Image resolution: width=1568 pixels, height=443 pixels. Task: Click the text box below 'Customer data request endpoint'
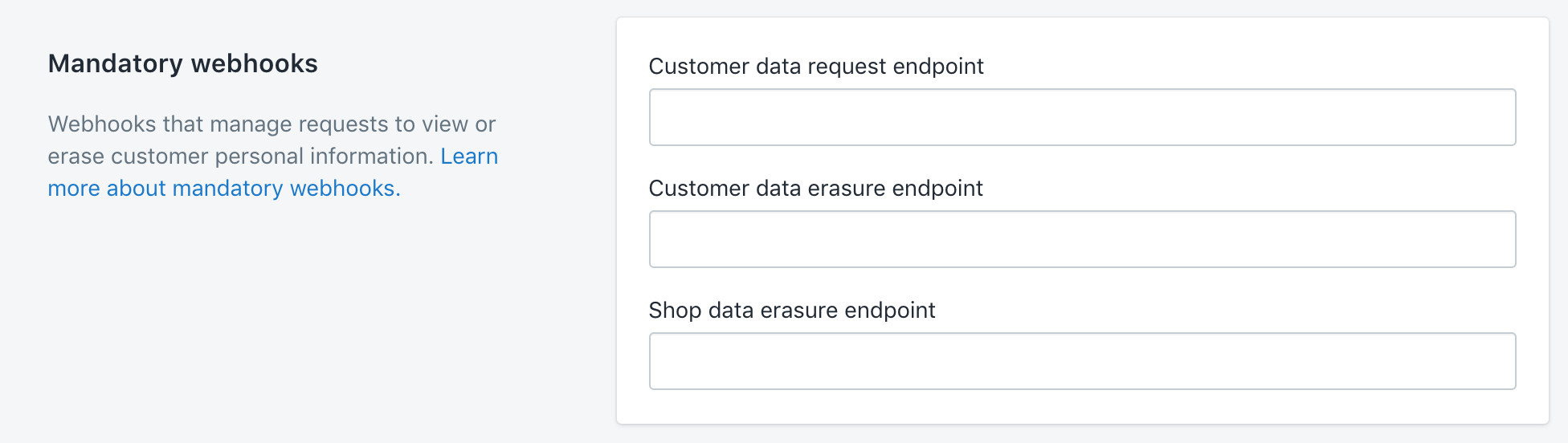click(1082, 117)
